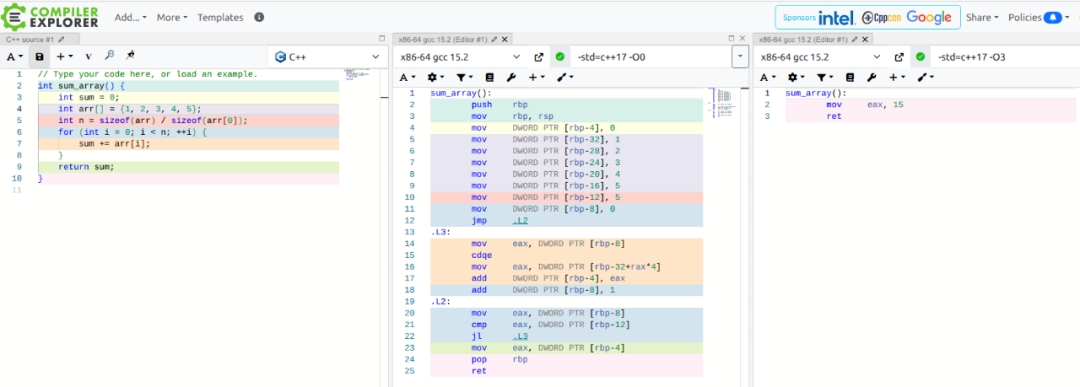Click the blue Policies notification bell
Viewport: 1080px width, 387px height.
(1052, 17)
